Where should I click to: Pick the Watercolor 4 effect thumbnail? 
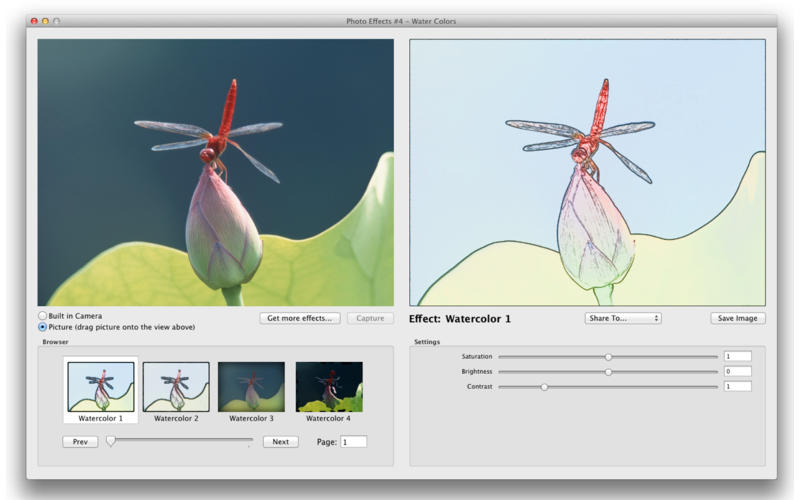328,386
